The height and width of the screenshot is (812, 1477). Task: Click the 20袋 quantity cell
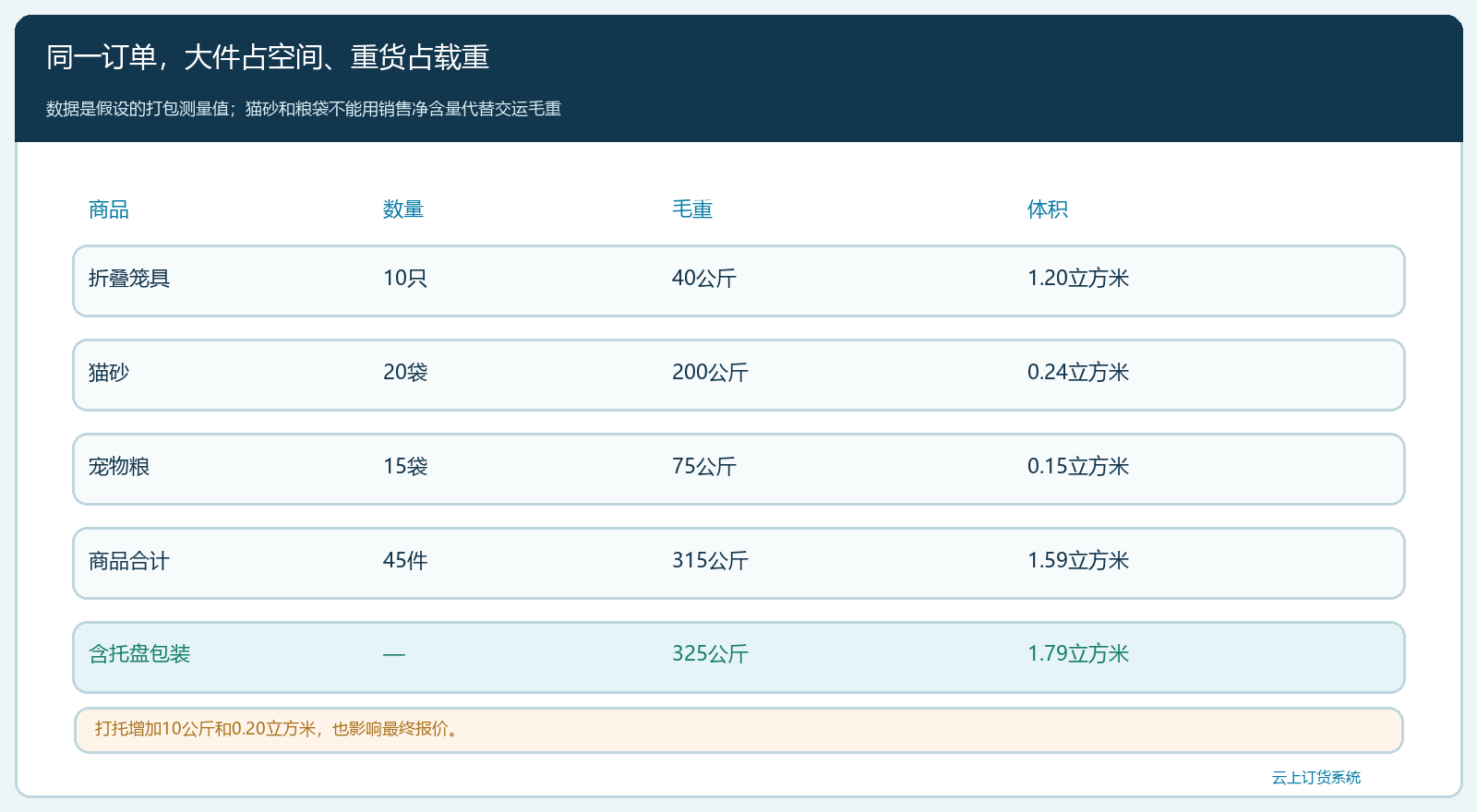405,373
